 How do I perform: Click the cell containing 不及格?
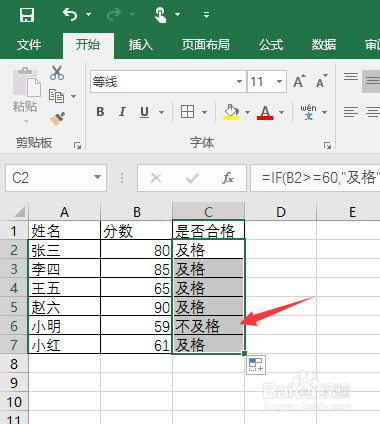tap(208, 326)
